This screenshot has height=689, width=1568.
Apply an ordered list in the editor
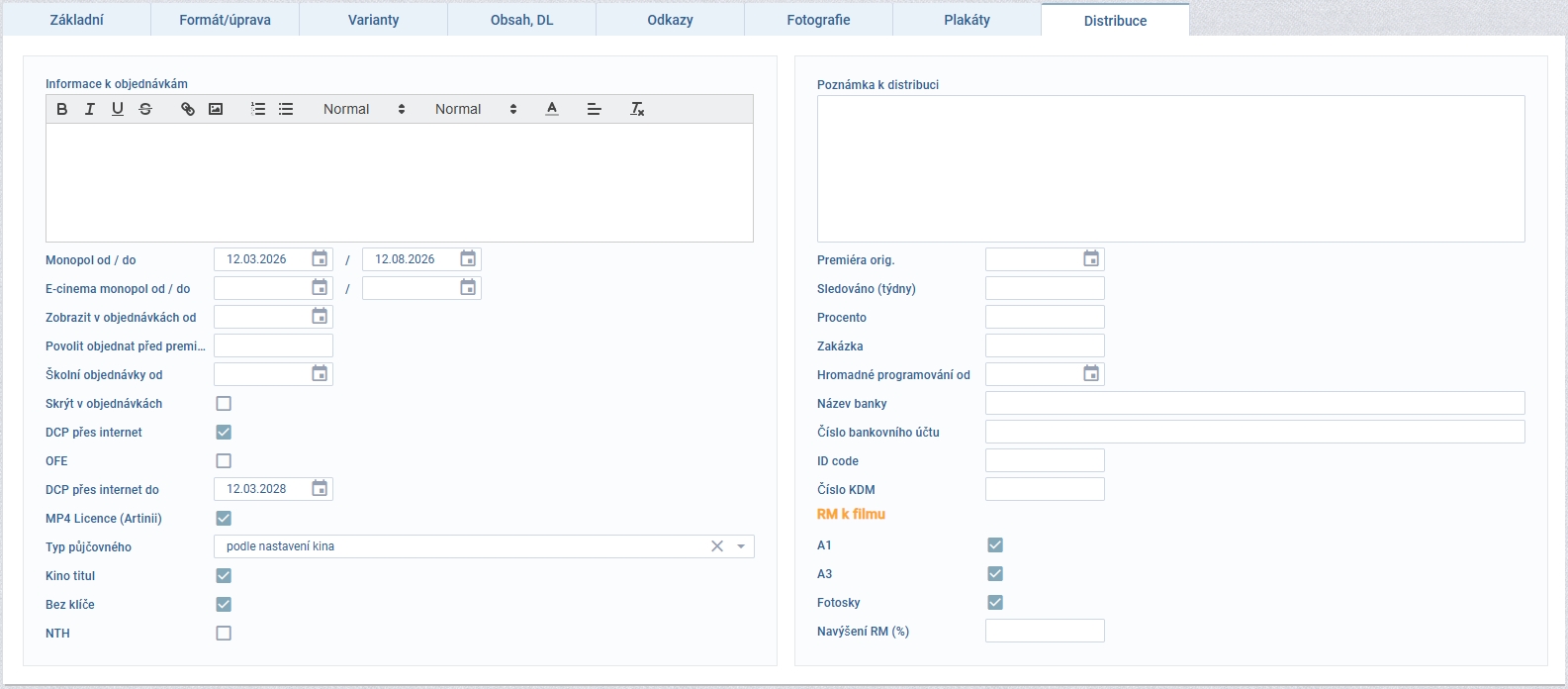point(258,109)
